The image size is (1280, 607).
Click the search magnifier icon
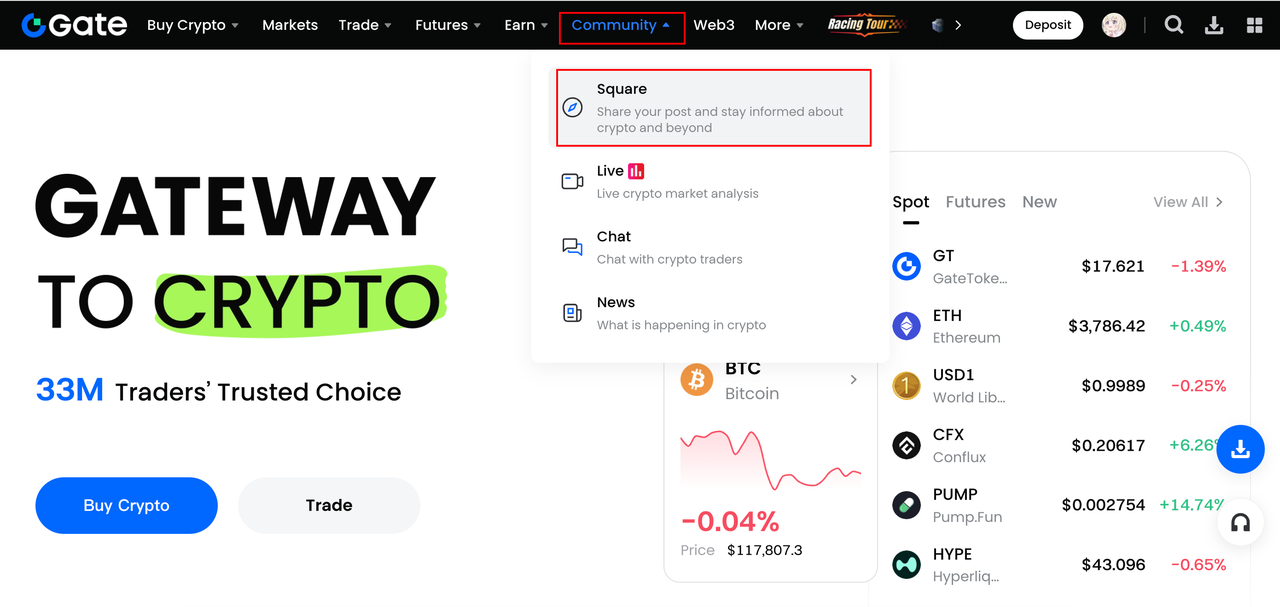click(1174, 25)
